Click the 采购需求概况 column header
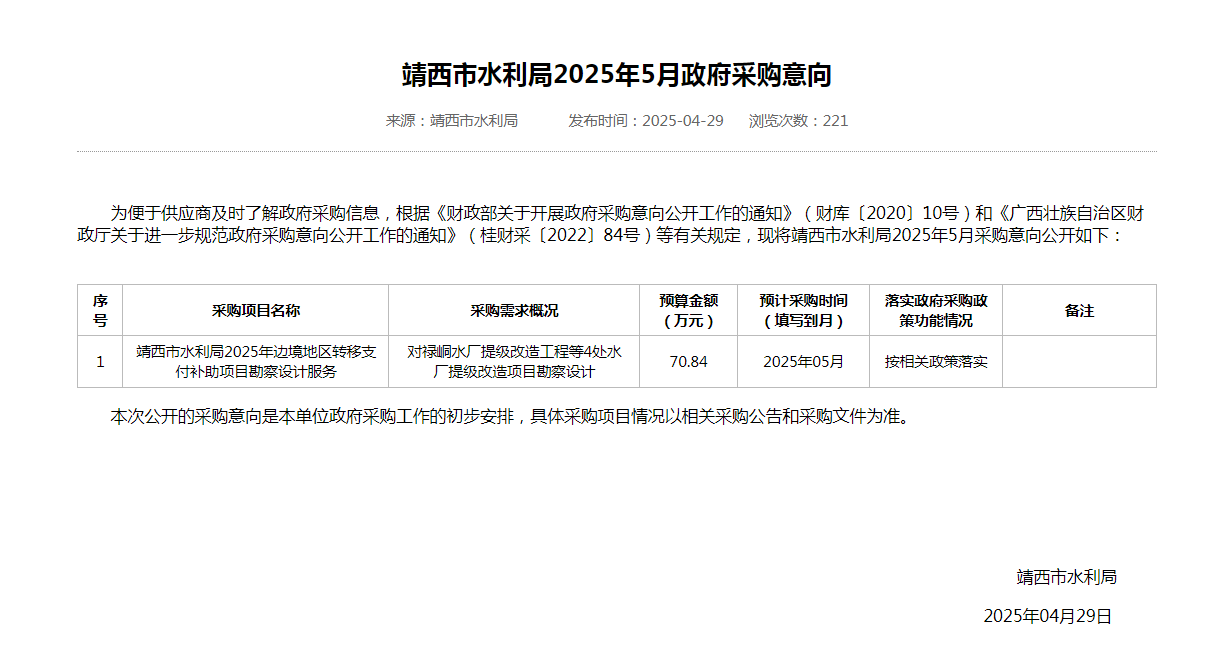The width and height of the screenshot is (1229, 664). 514,310
